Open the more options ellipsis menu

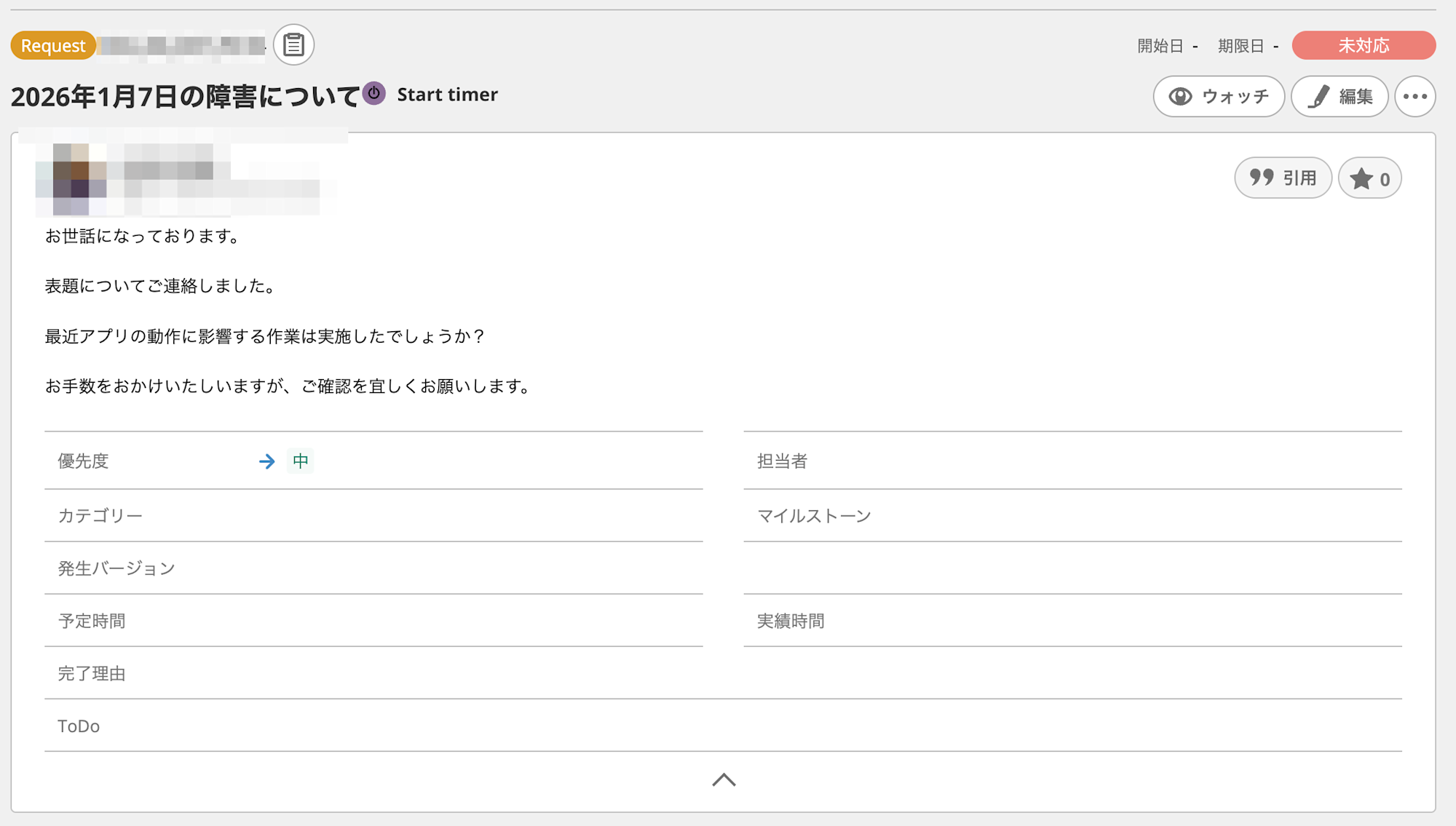pos(1415,95)
